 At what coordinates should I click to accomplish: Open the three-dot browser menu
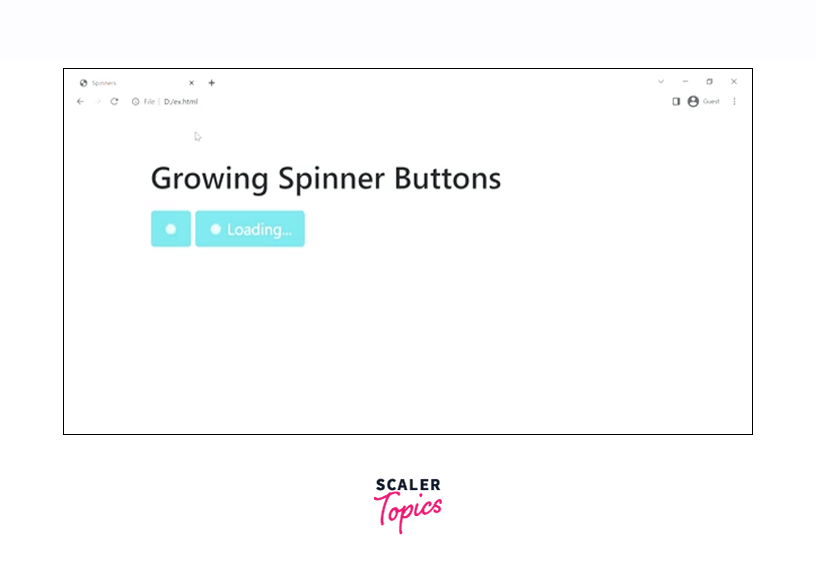click(734, 101)
